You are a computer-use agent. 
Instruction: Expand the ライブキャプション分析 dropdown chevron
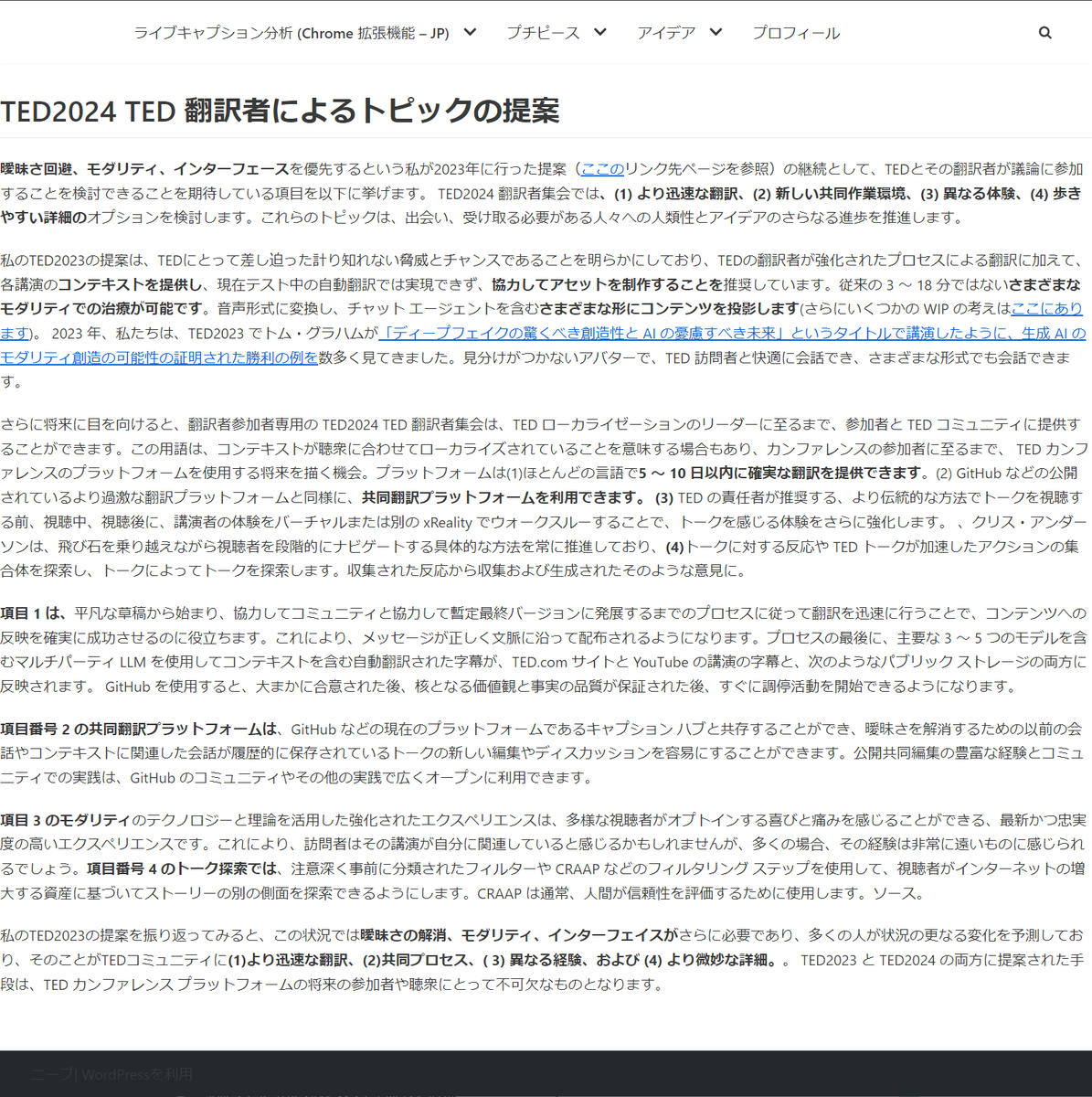click(469, 32)
